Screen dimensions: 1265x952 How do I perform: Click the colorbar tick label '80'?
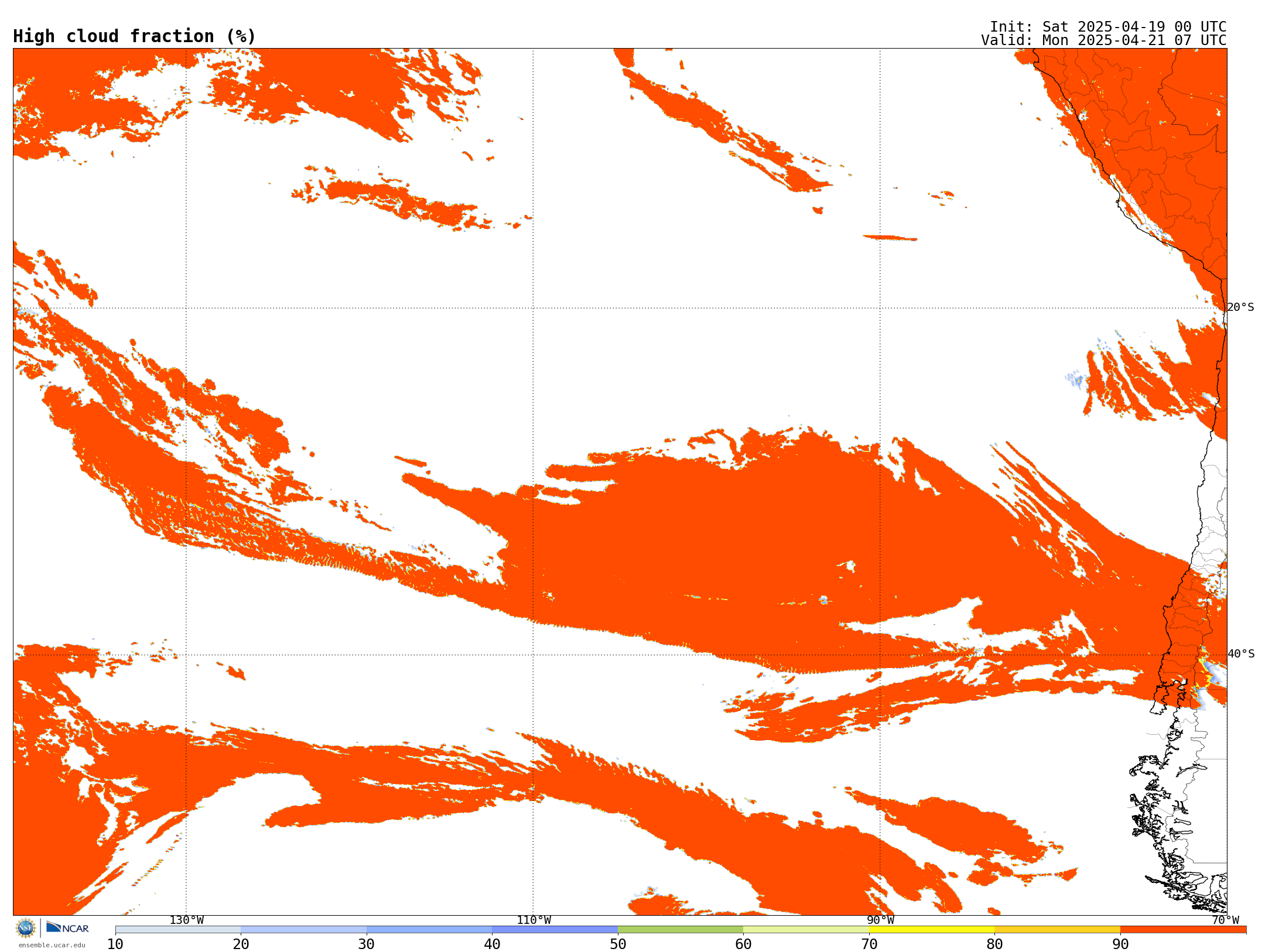point(994,944)
